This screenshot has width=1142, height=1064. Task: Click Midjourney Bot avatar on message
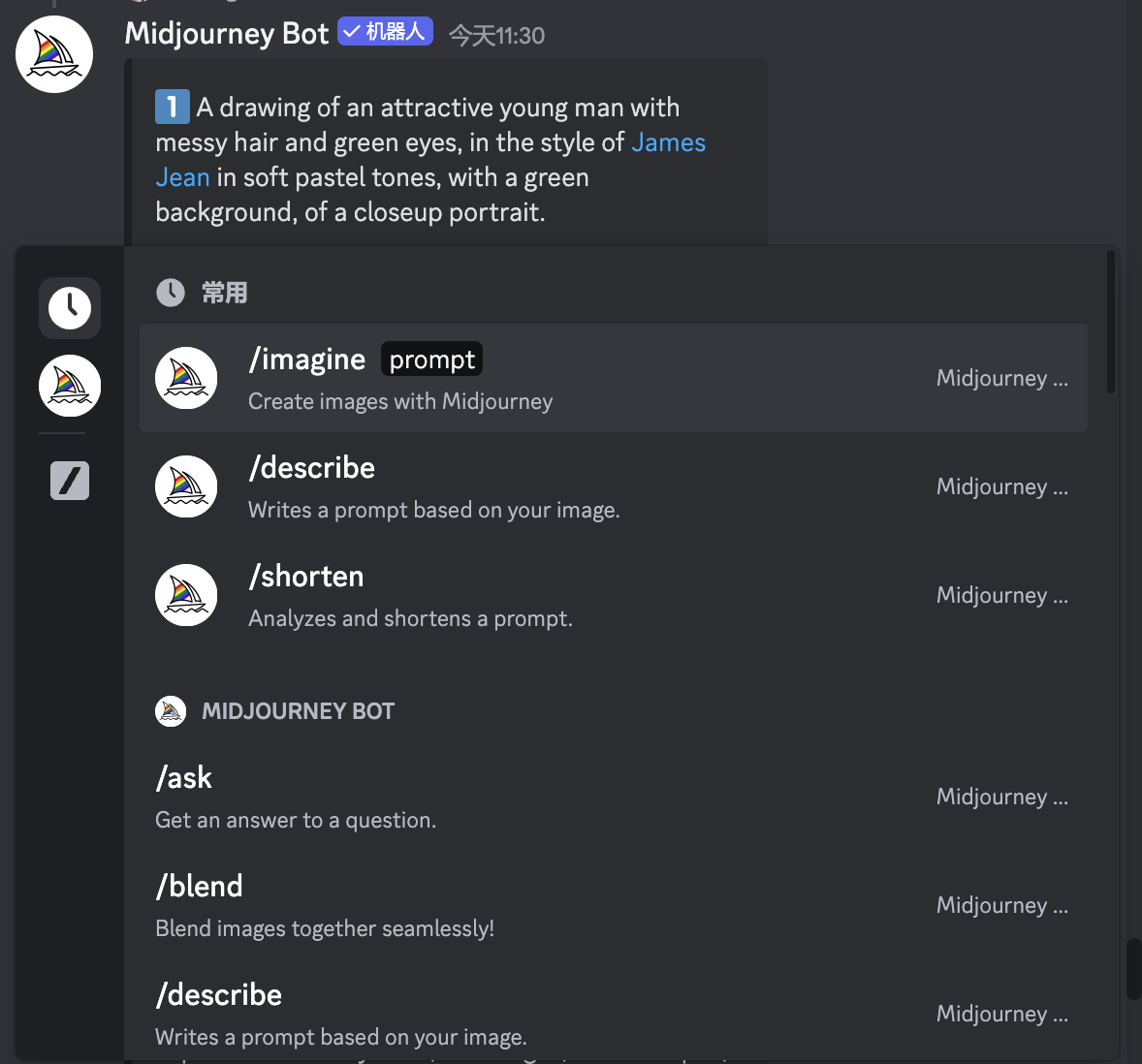coord(54,54)
